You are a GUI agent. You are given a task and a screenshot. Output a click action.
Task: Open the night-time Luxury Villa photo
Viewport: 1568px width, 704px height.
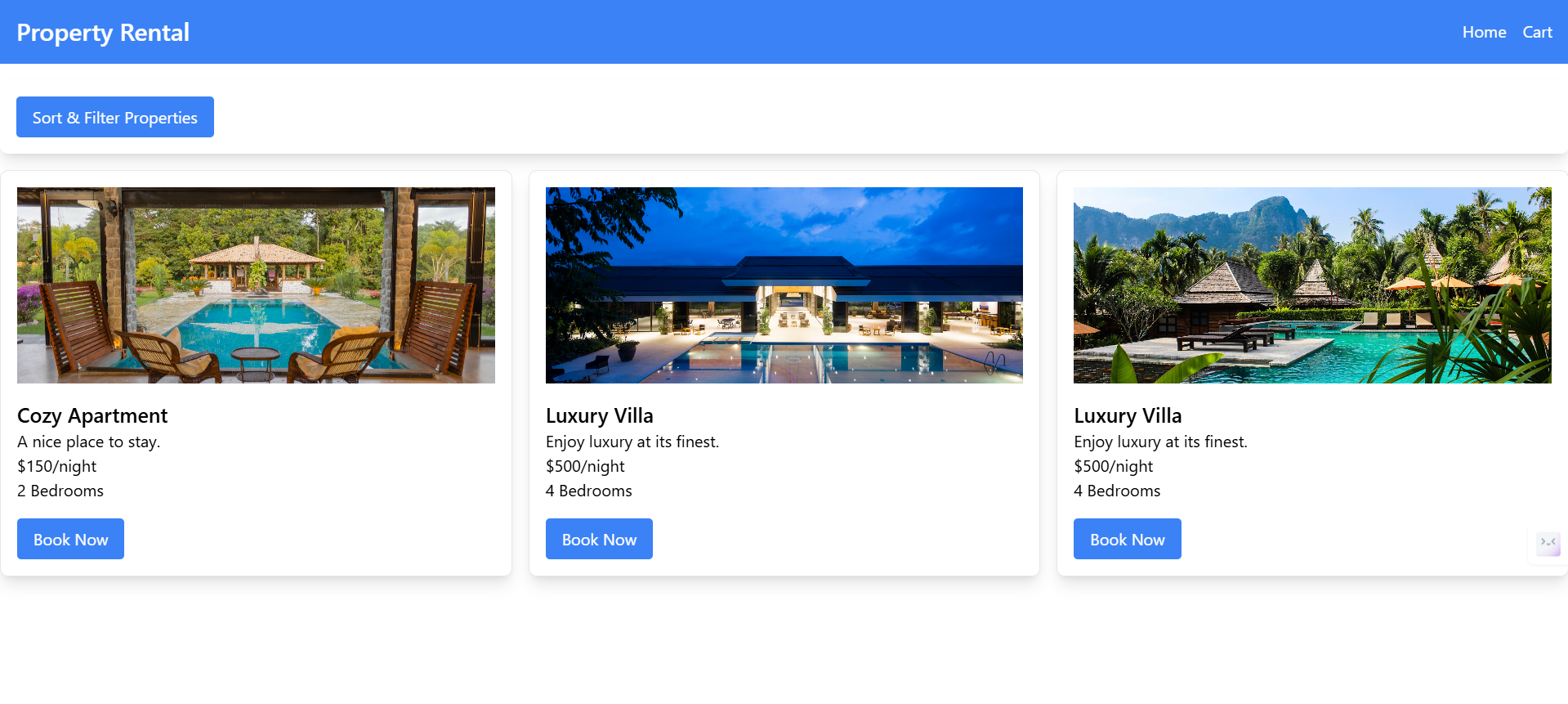[784, 285]
